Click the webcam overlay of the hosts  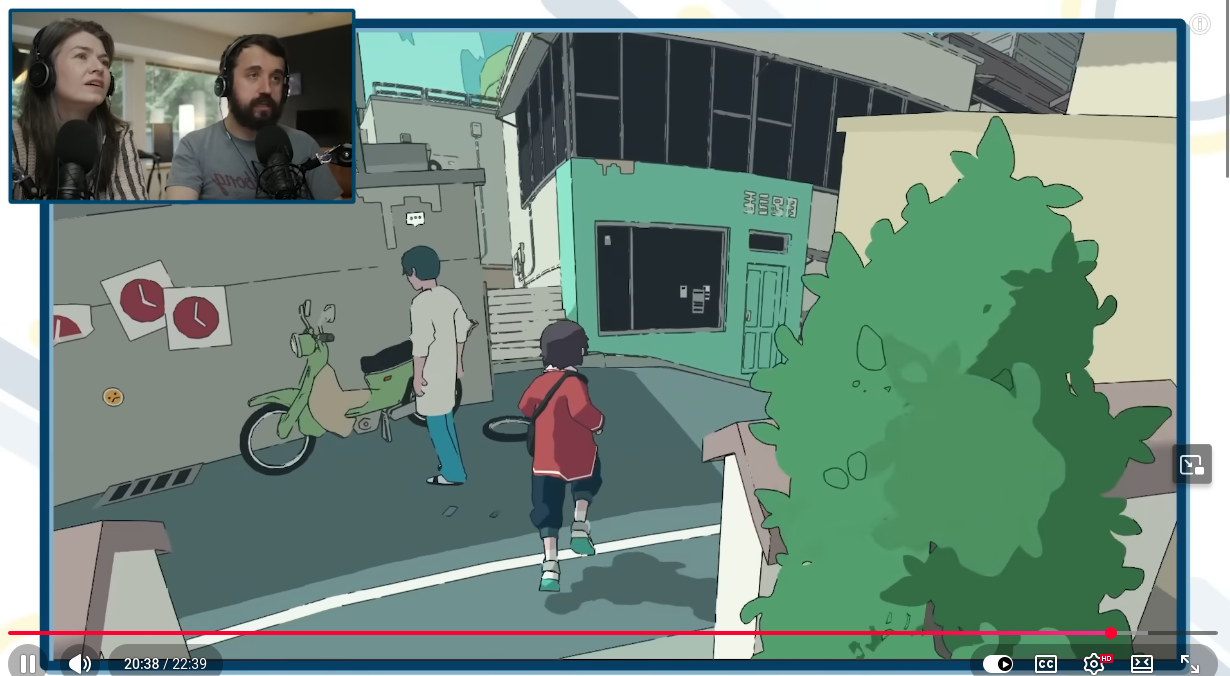pyautogui.click(x=182, y=106)
